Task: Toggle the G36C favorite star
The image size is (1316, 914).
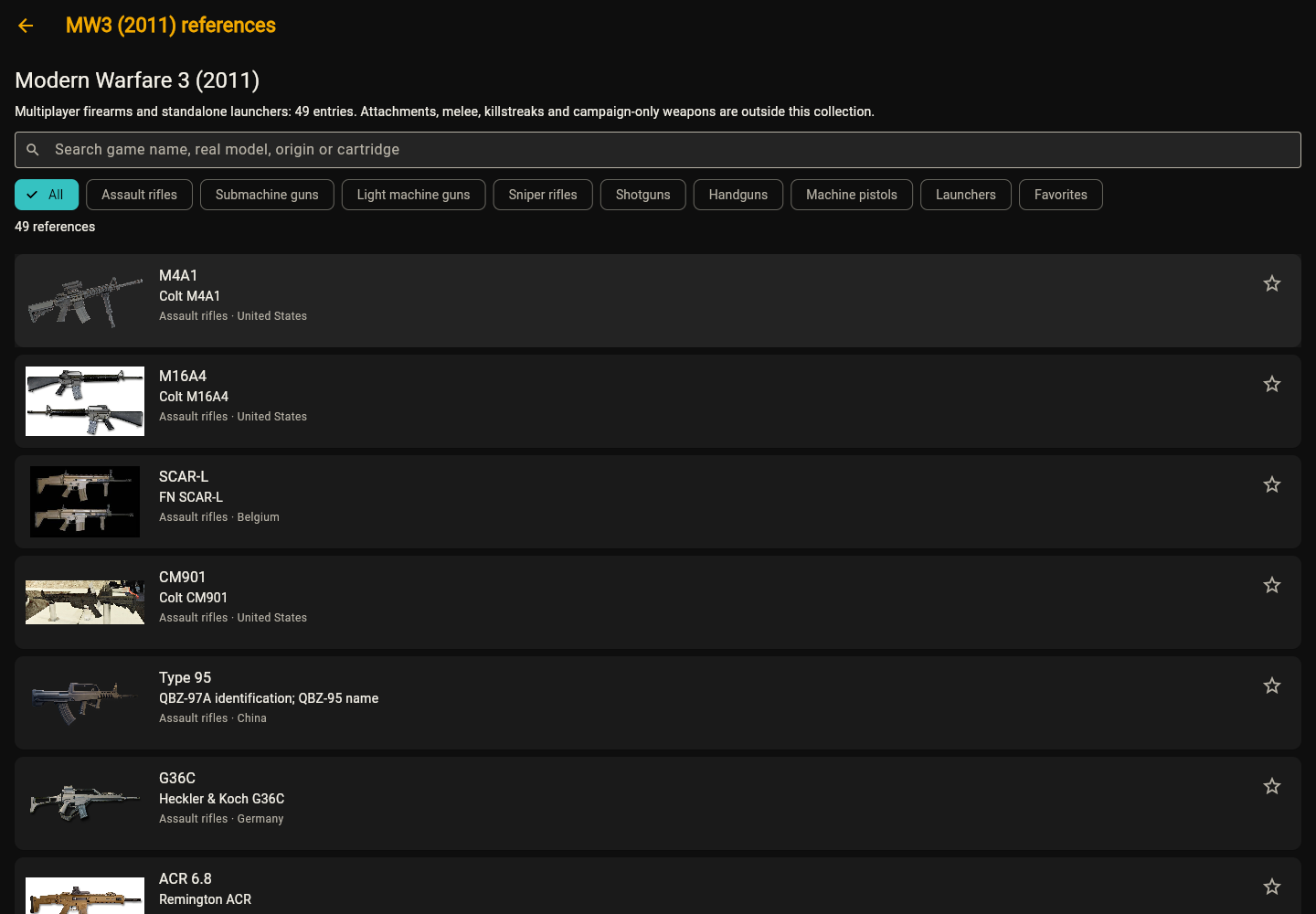Action: [1272, 786]
